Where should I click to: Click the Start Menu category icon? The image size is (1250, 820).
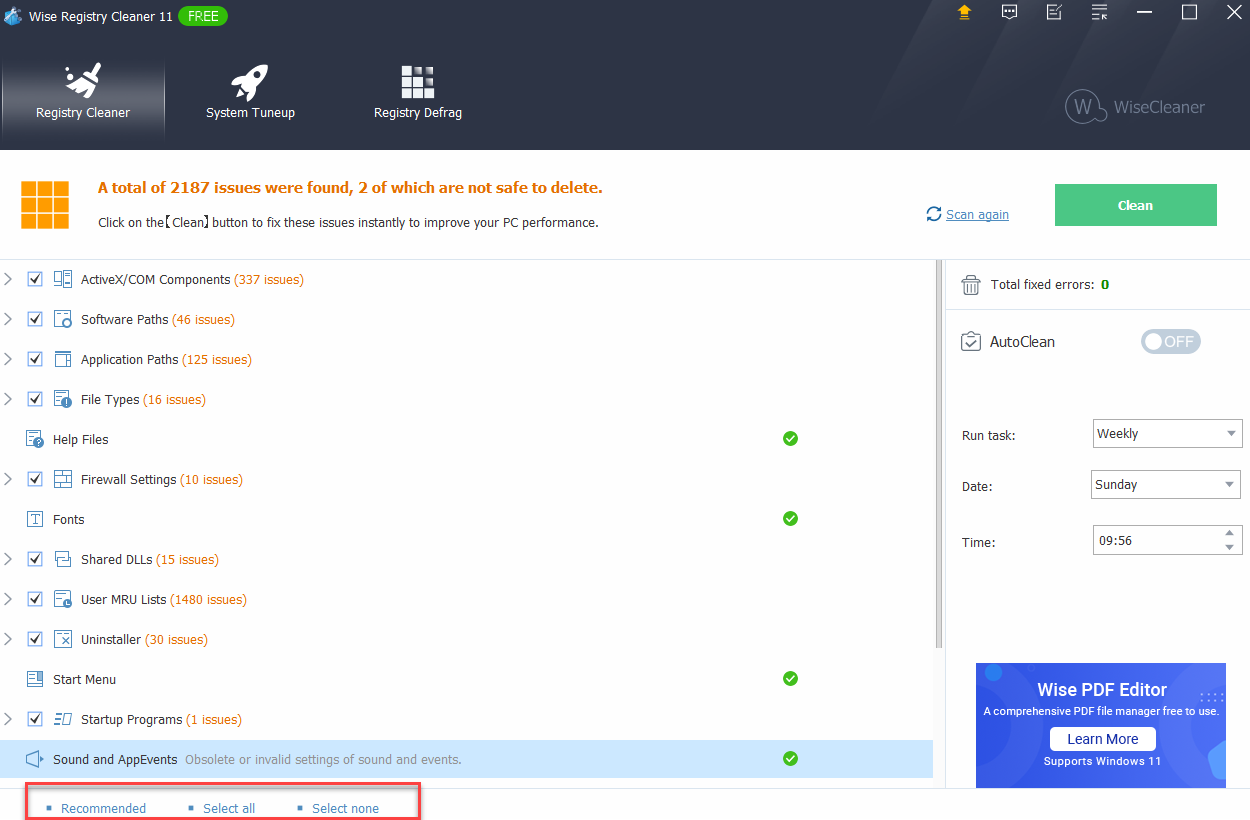pos(35,679)
